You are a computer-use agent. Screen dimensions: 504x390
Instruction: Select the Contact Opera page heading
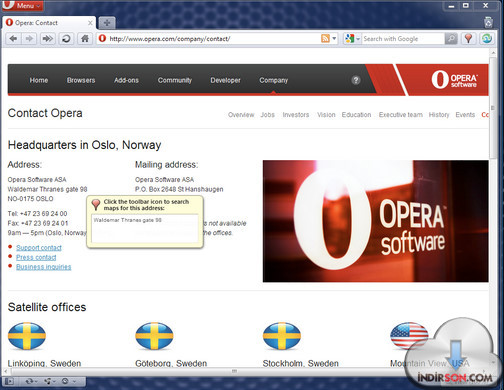(45, 113)
